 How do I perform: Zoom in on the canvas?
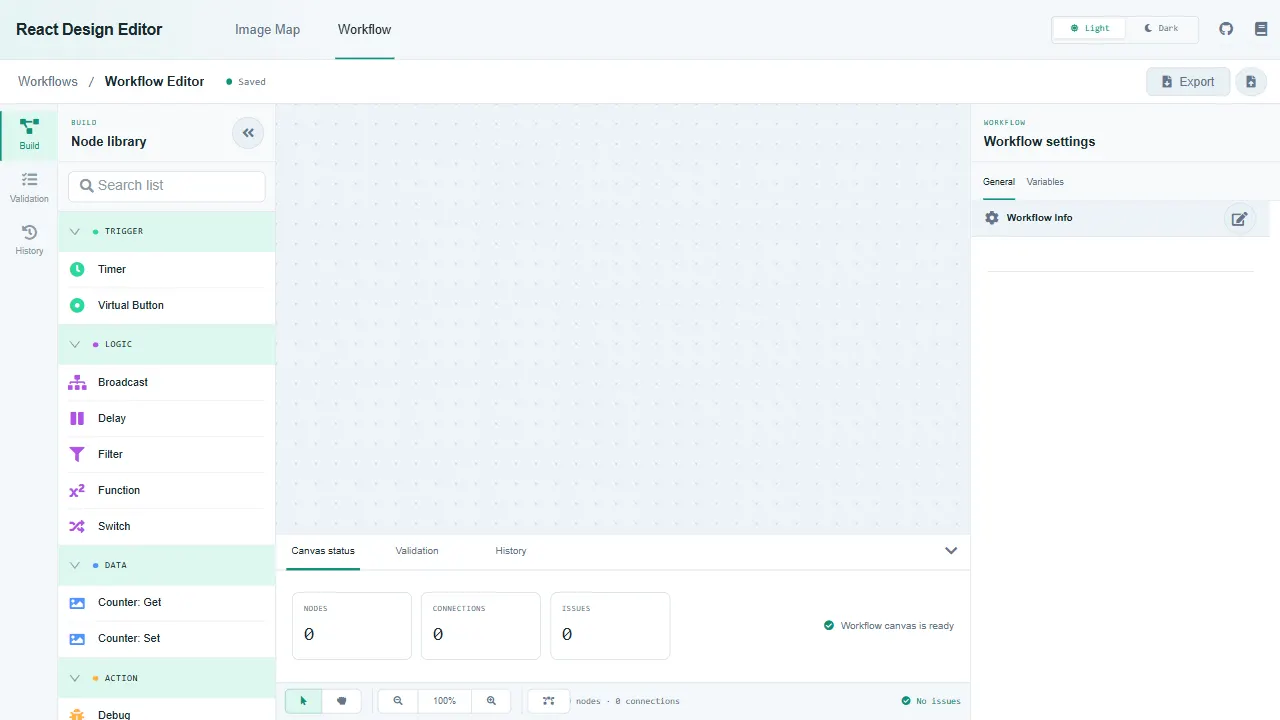coord(491,701)
